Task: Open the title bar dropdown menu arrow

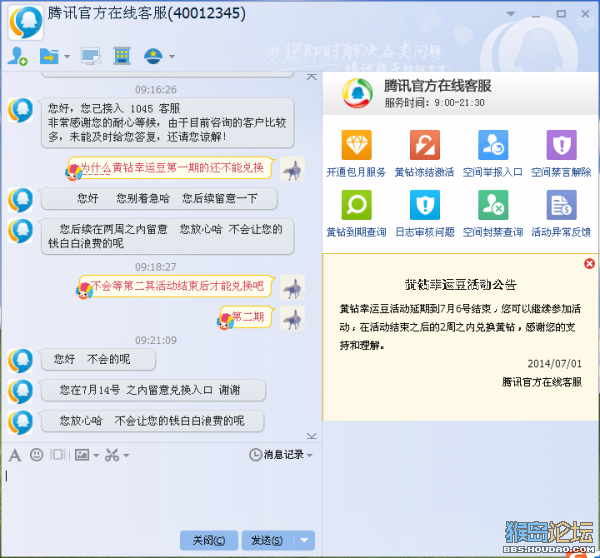Action: point(510,14)
